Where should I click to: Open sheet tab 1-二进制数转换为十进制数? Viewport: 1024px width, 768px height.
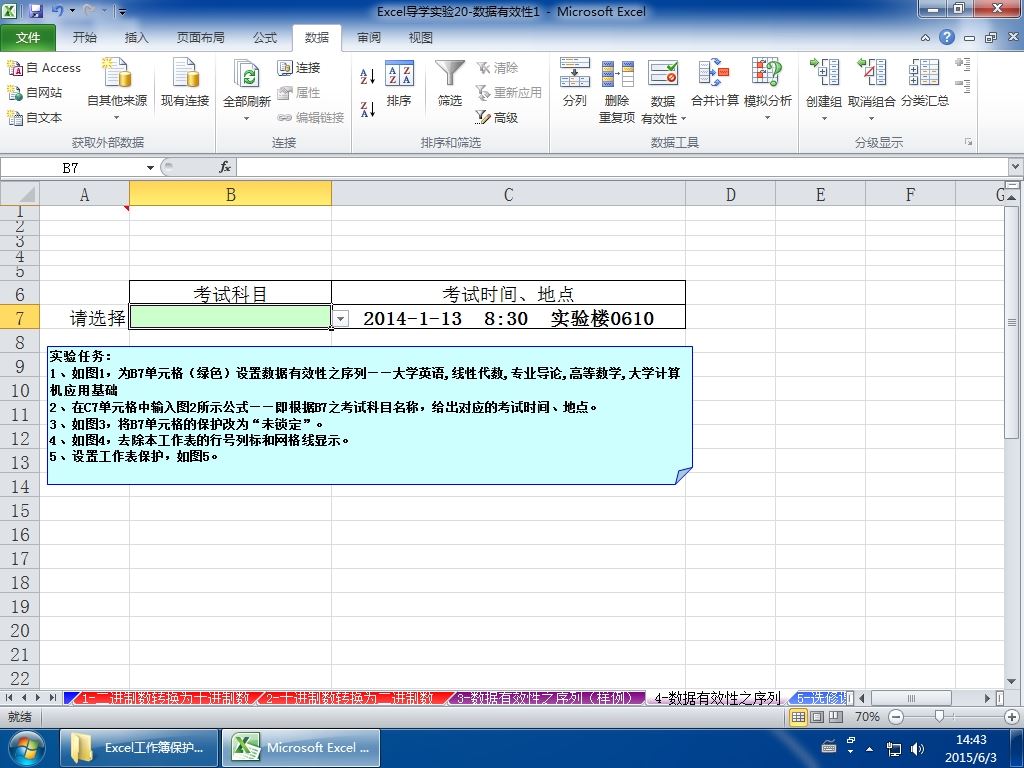[165, 698]
